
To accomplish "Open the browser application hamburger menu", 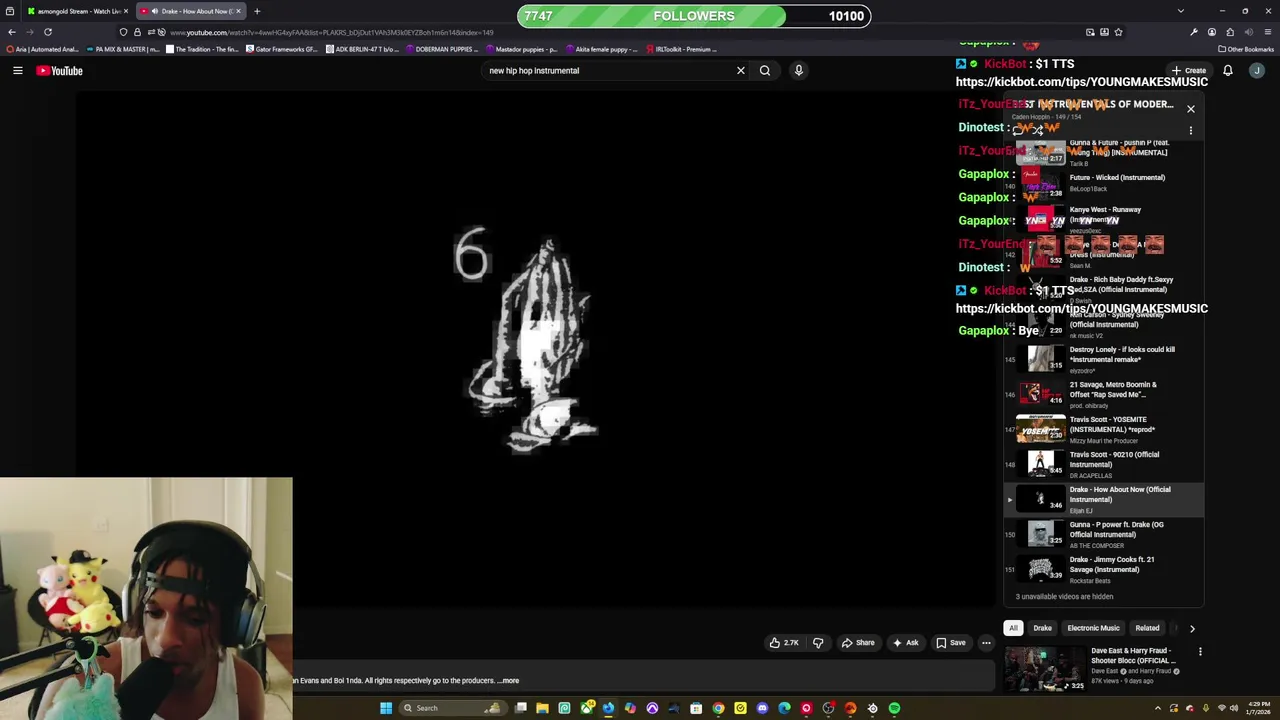I will pos(1267,32).
